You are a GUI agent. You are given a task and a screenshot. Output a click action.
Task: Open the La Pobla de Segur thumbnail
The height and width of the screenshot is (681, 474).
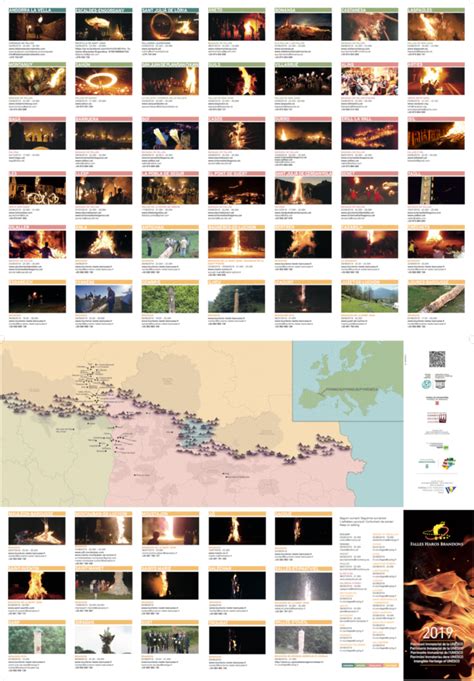click(170, 190)
